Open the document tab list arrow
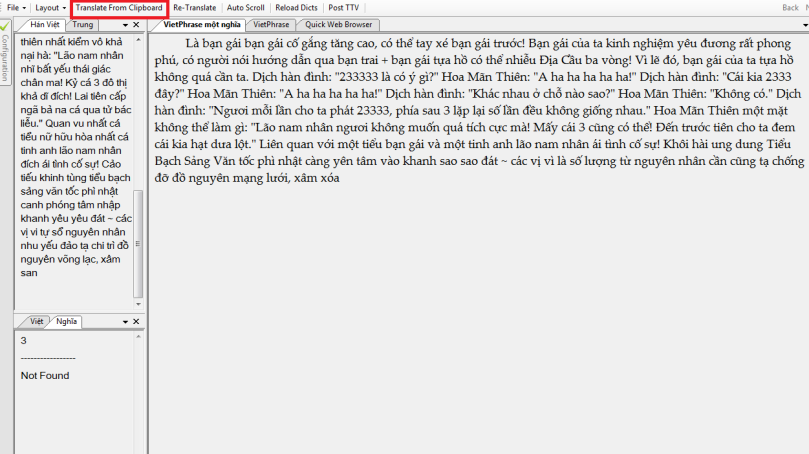809x454 pixels. pyautogui.click(x=803, y=24)
